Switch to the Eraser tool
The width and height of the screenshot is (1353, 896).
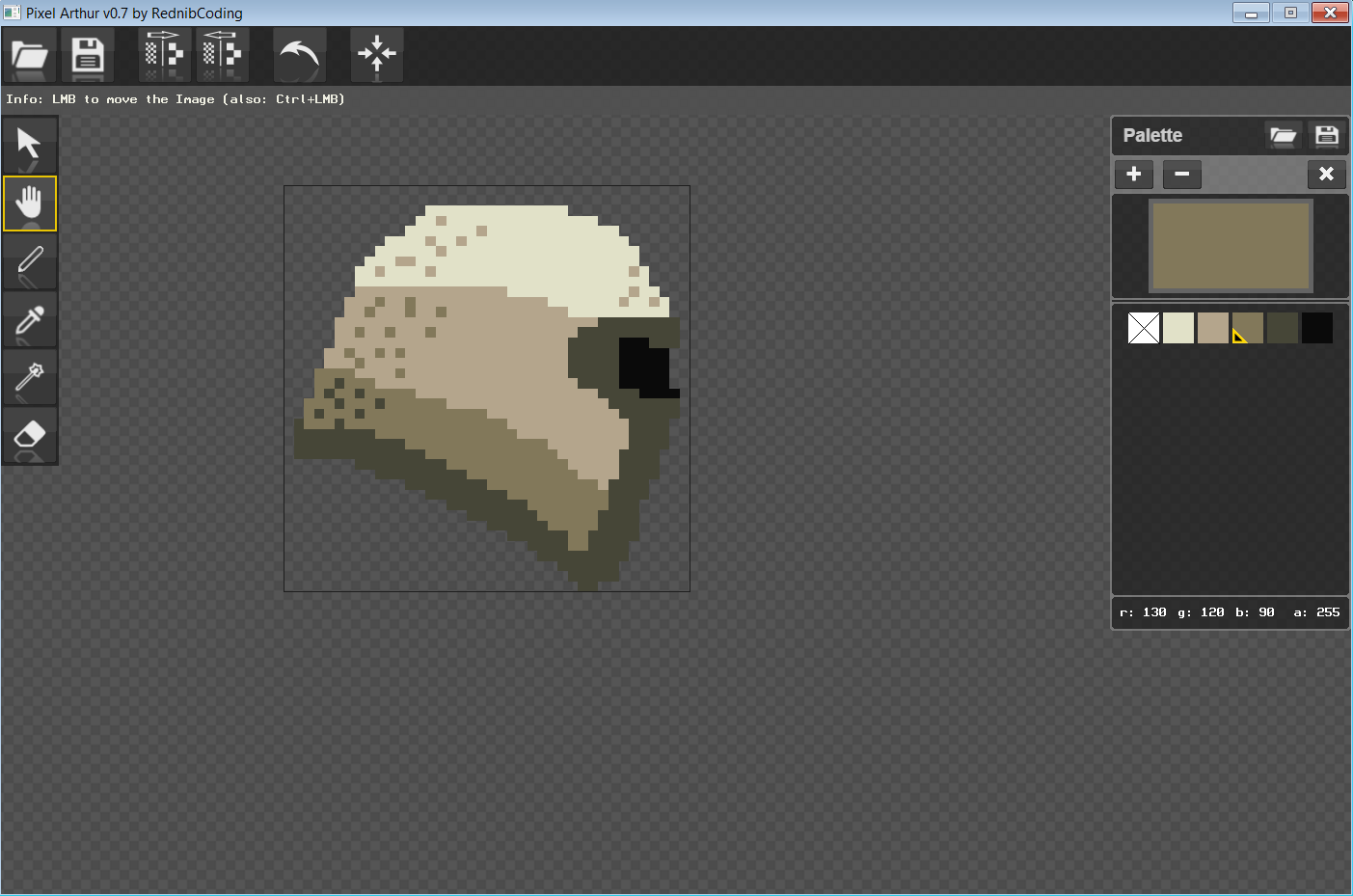tap(30, 435)
